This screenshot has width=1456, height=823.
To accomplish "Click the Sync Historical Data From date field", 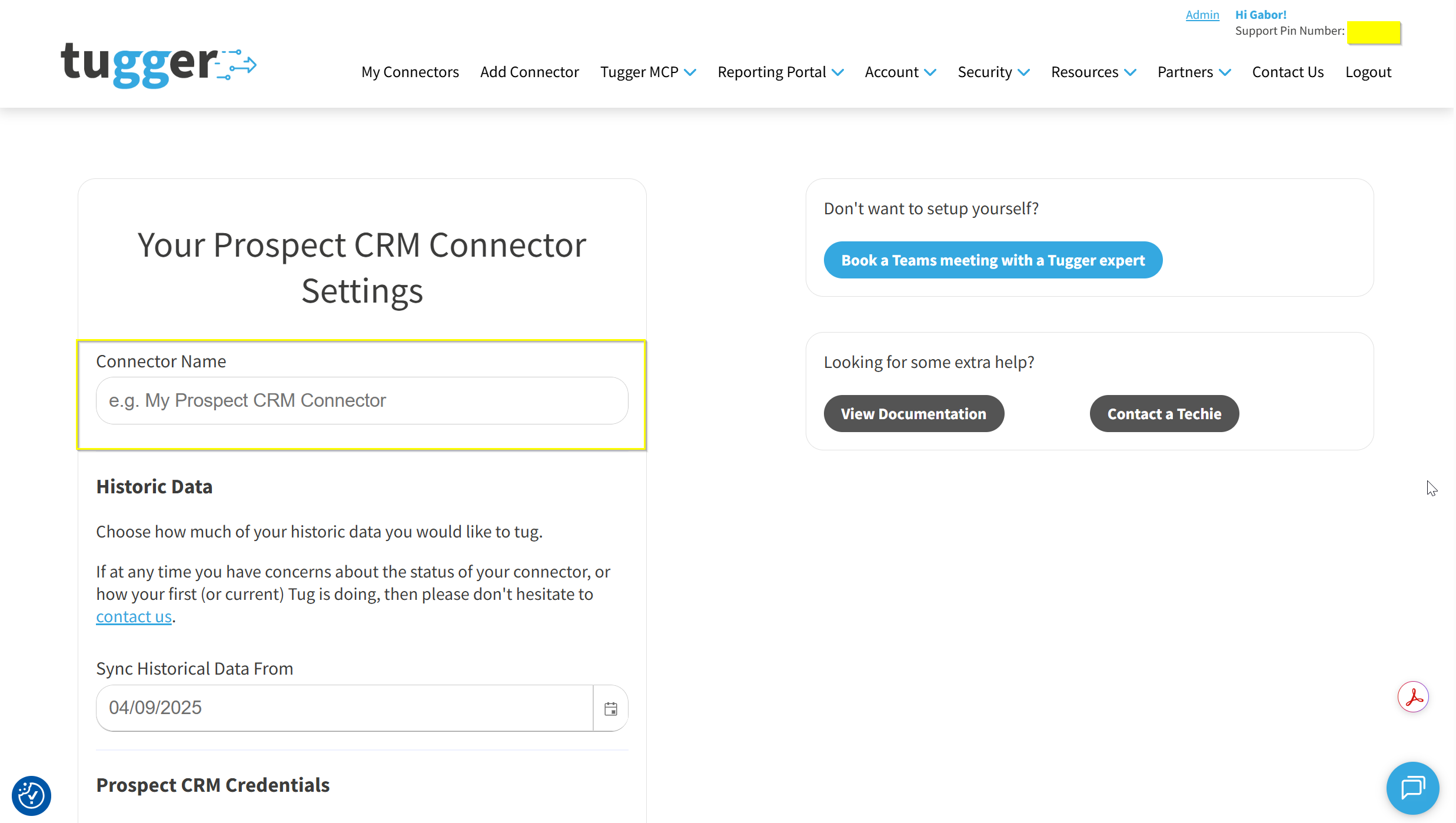I will (344, 708).
